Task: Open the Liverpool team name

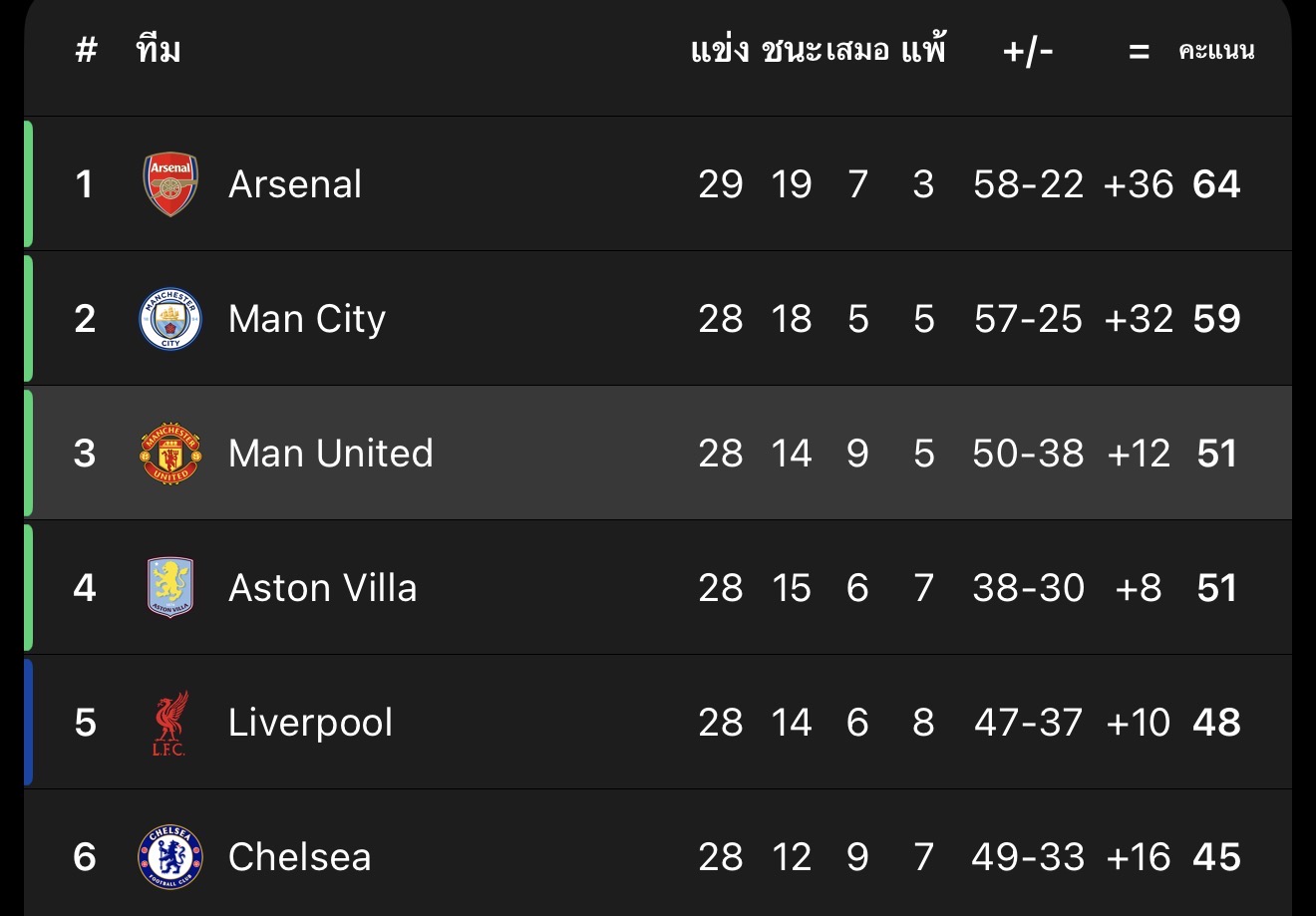Action: 310,723
